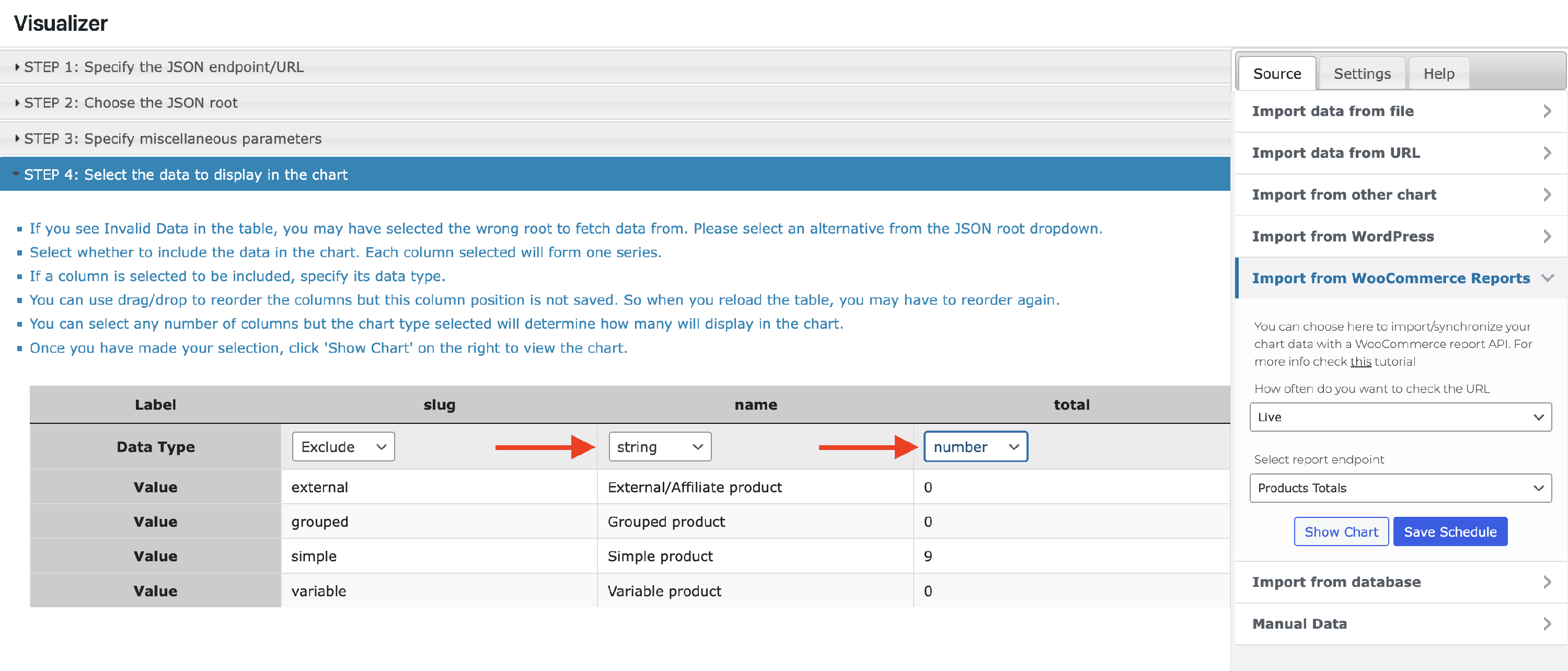Open the Live check frequency dropdown
The image size is (1568, 671).
pos(1400,418)
